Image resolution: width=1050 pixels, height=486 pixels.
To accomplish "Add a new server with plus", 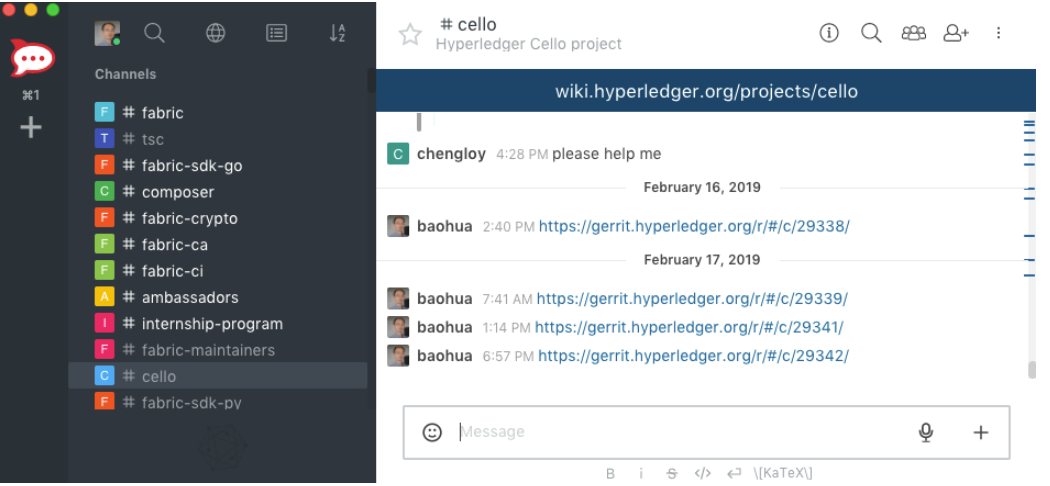I will click(31, 127).
